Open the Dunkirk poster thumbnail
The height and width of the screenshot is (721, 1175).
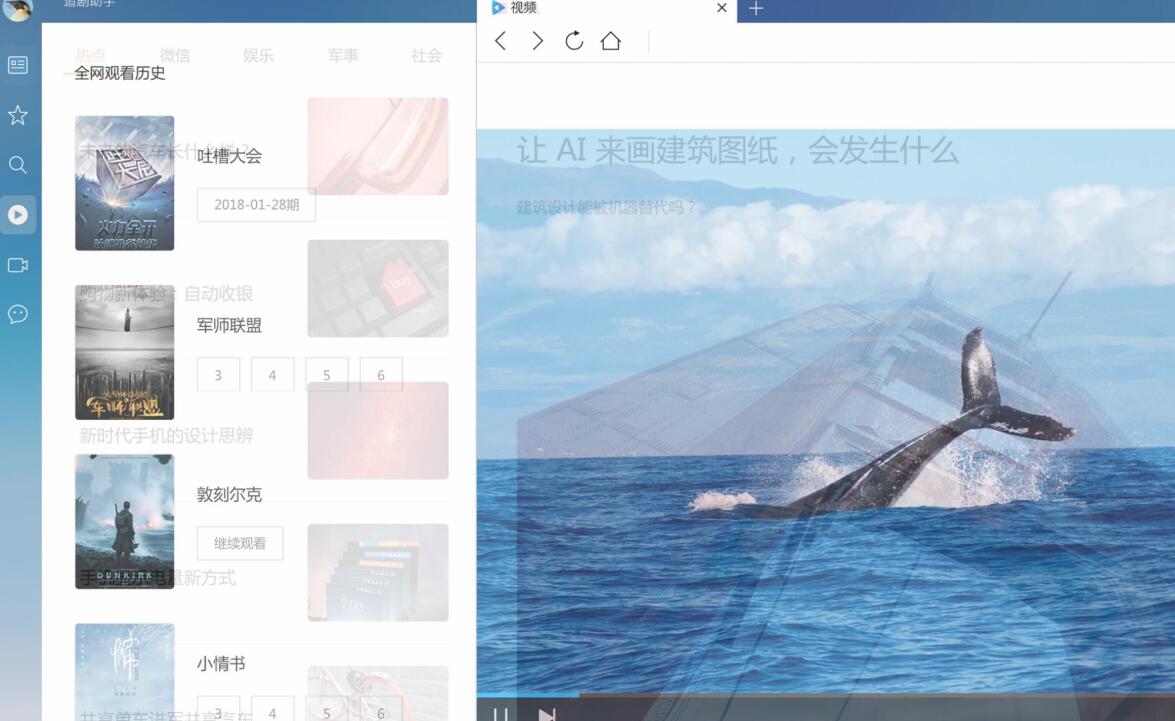coord(124,522)
